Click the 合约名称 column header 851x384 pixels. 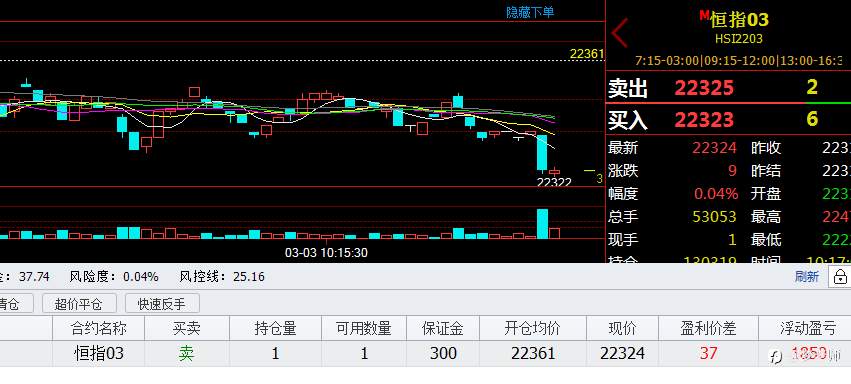99,328
